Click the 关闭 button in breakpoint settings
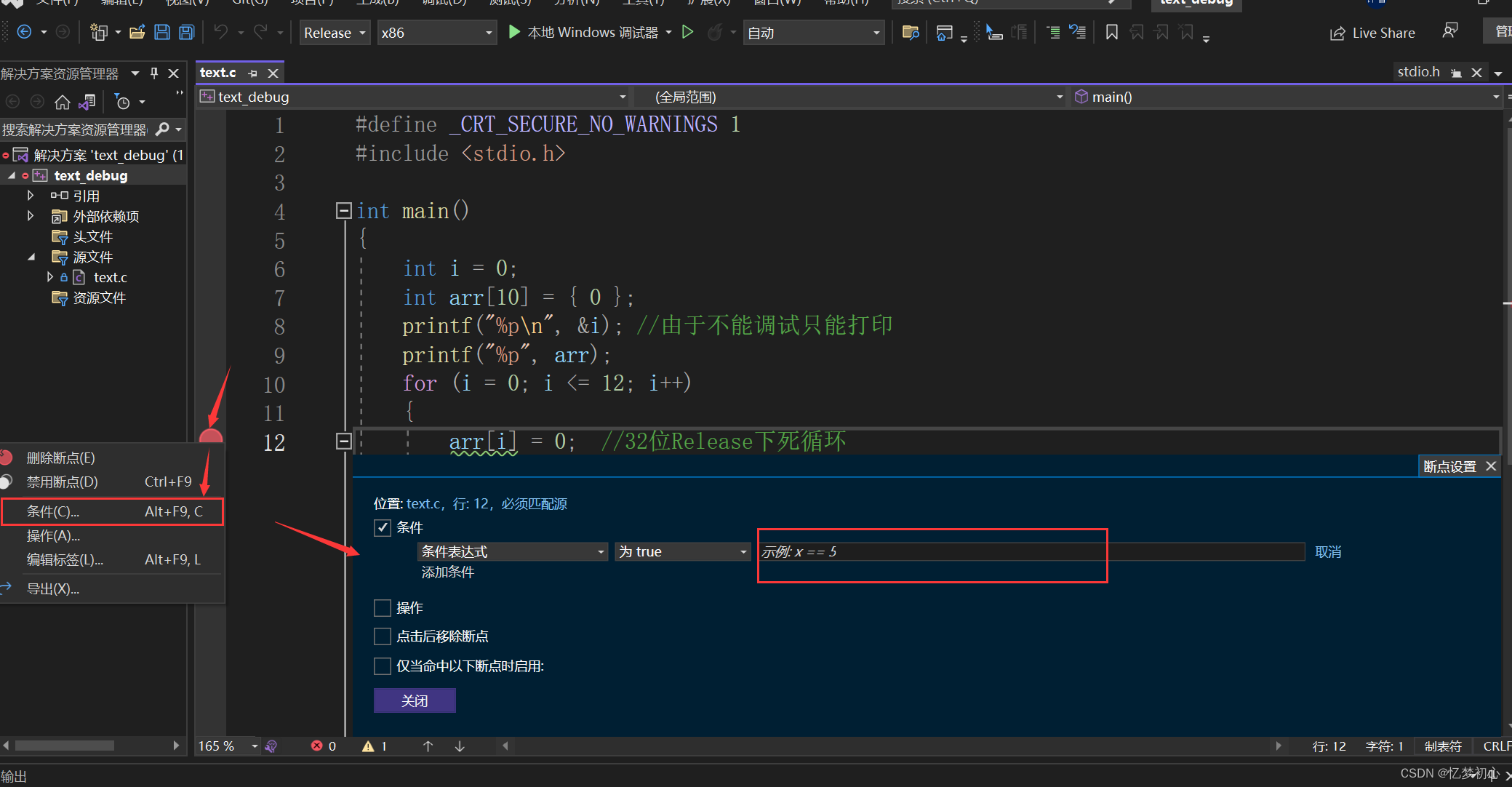 click(x=415, y=700)
